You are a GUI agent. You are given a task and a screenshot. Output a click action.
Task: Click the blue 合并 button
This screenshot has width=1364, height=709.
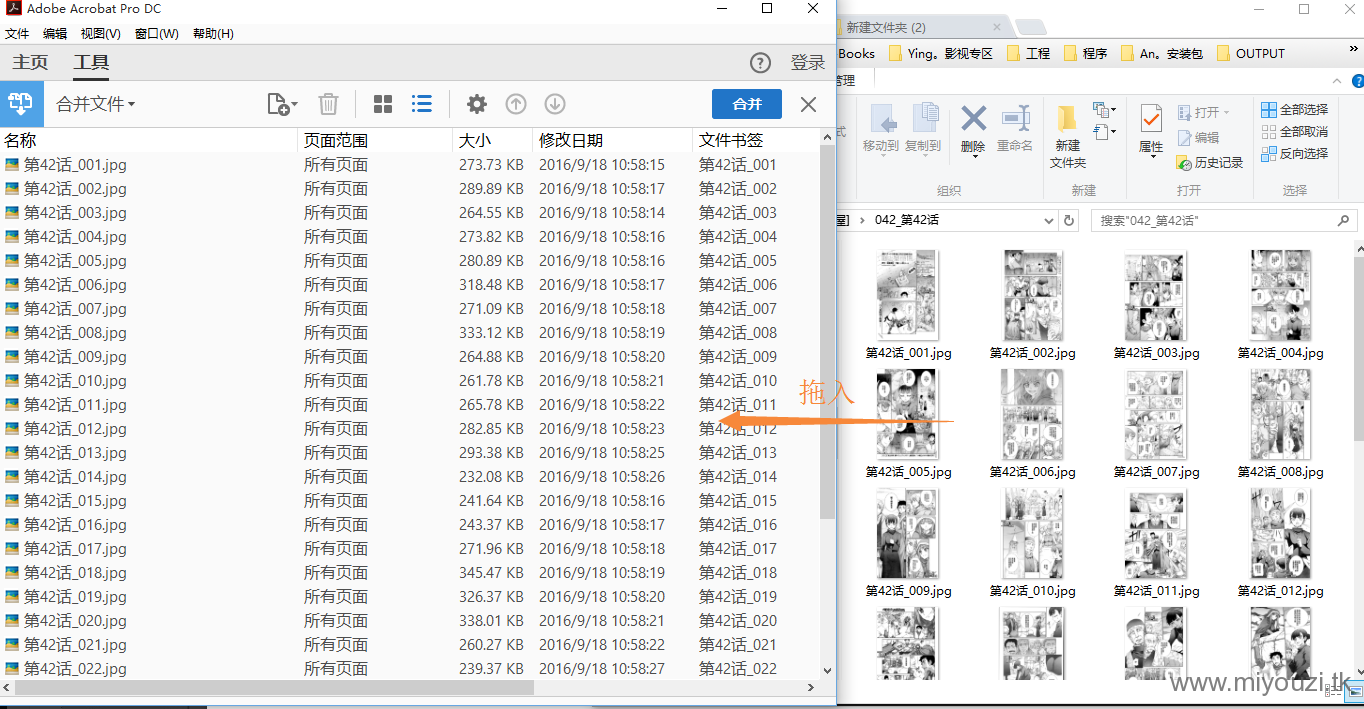tap(747, 104)
